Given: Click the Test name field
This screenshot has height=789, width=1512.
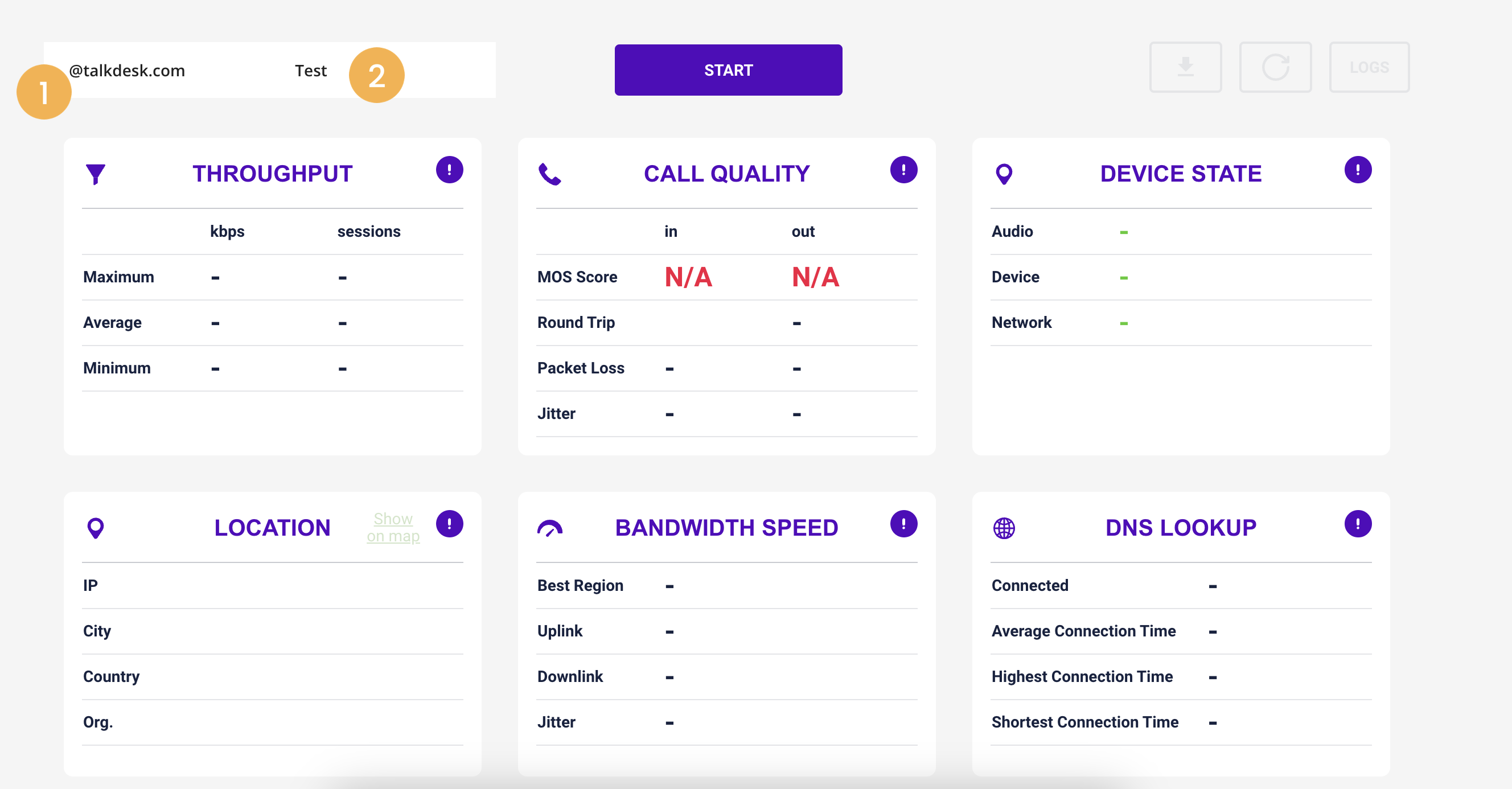Looking at the screenshot, I should click(x=310, y=71).
